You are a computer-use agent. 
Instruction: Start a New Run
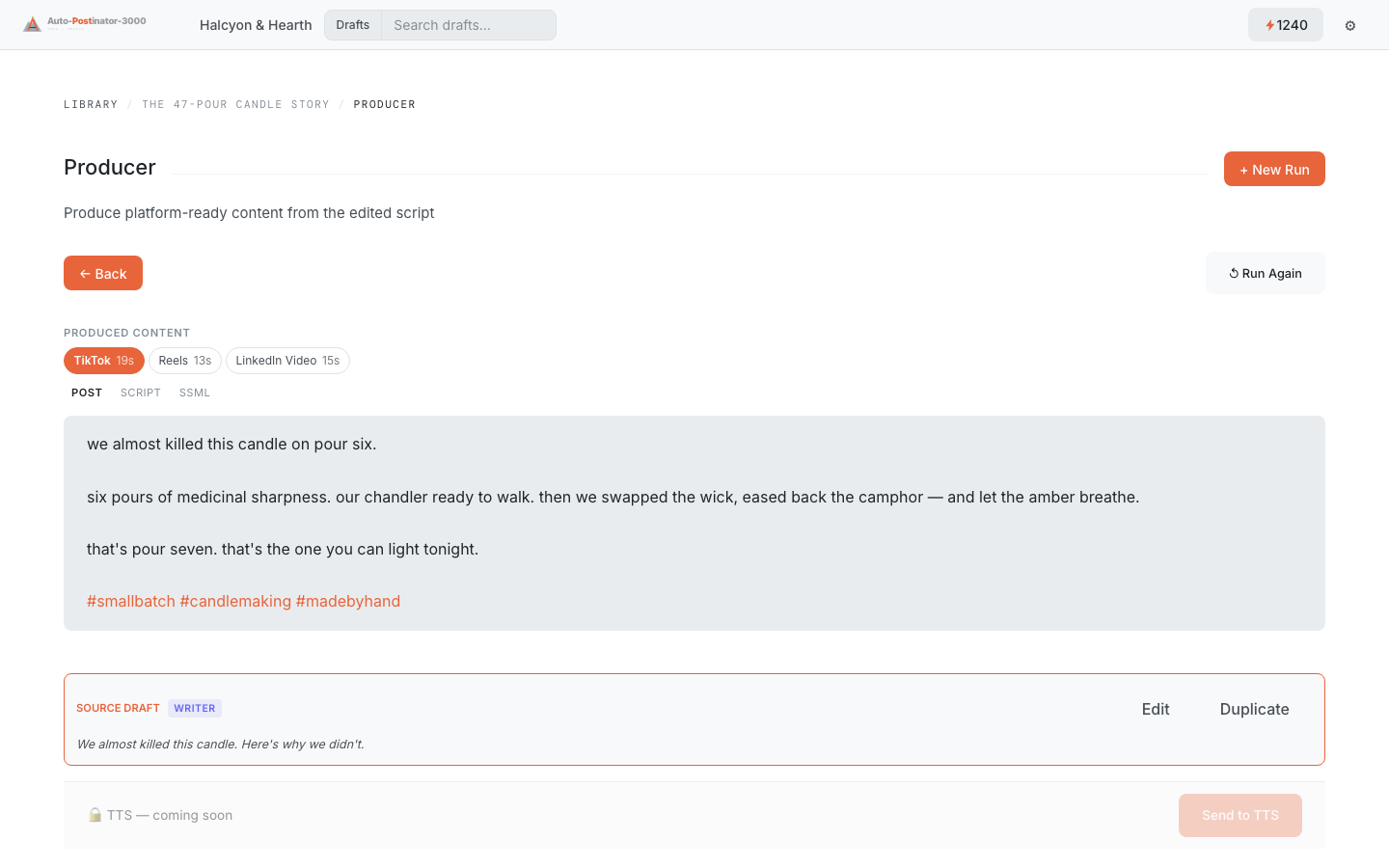click(1274, 169)
